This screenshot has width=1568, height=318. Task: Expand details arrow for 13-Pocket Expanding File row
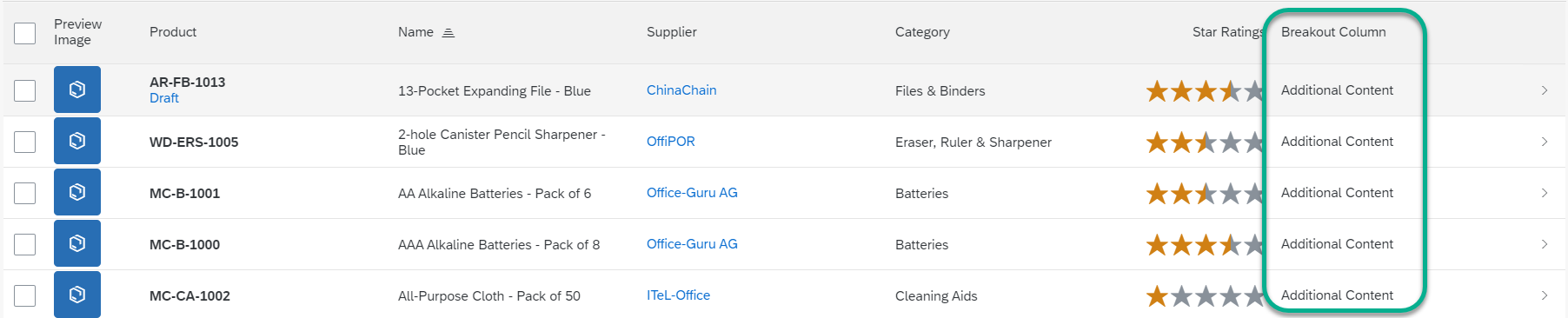click(1545, 90)
